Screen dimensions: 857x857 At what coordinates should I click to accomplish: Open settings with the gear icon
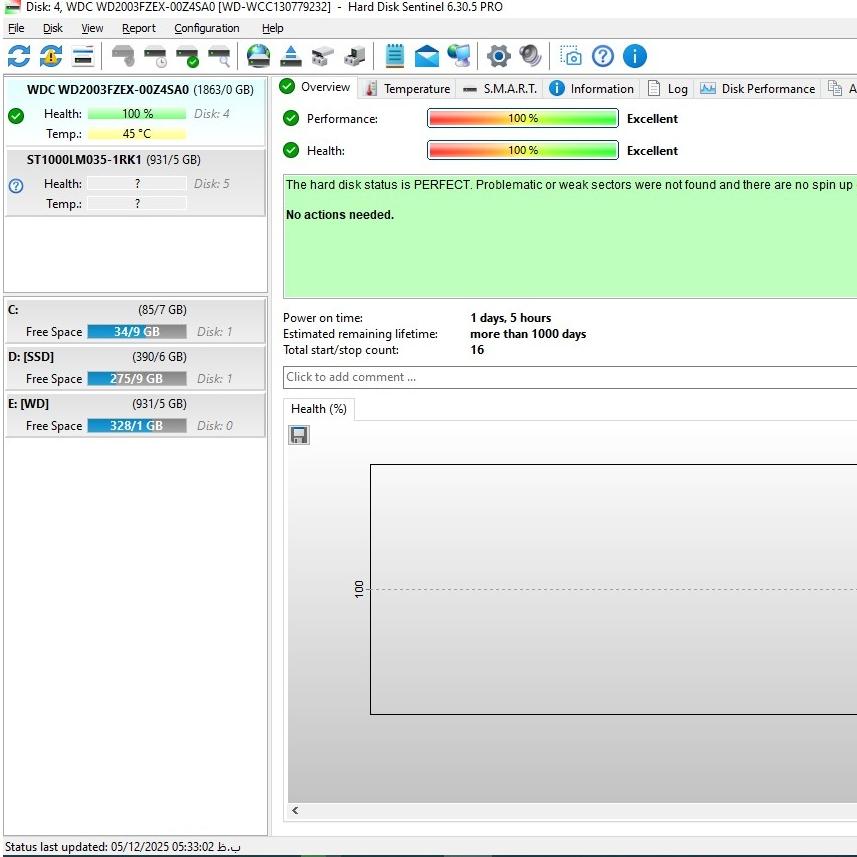pos(497,56)
